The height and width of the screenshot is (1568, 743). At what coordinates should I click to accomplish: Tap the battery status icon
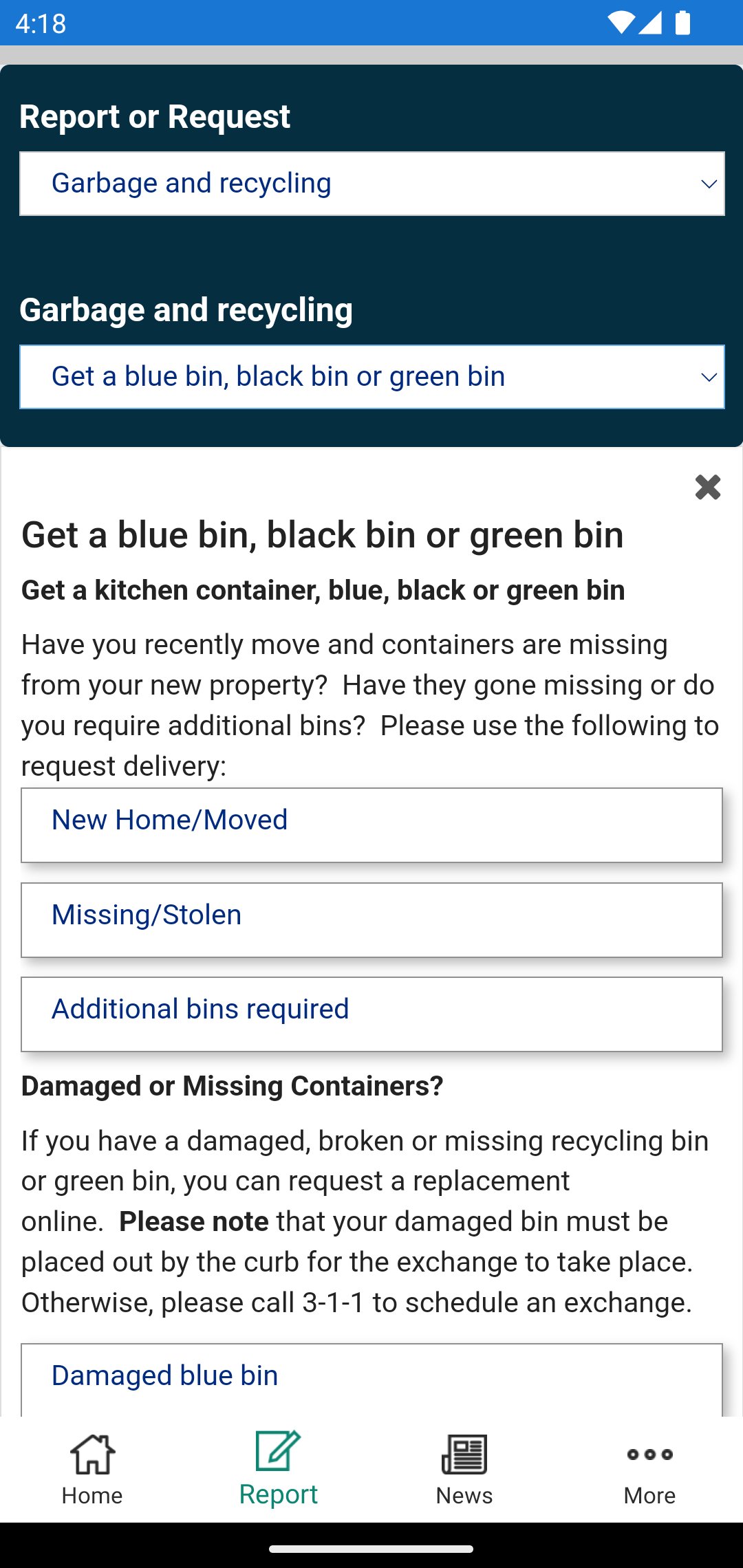682,23
